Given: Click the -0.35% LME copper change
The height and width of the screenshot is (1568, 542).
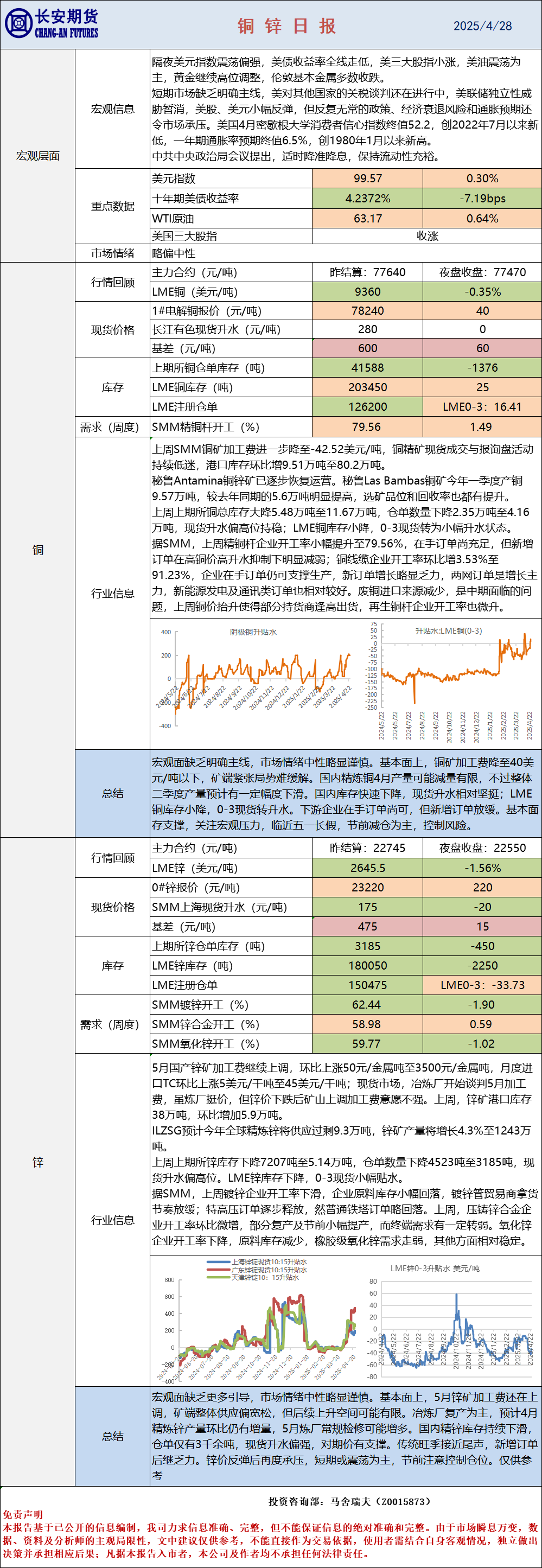Looking at the screenshot, I should tap(482, 291).
